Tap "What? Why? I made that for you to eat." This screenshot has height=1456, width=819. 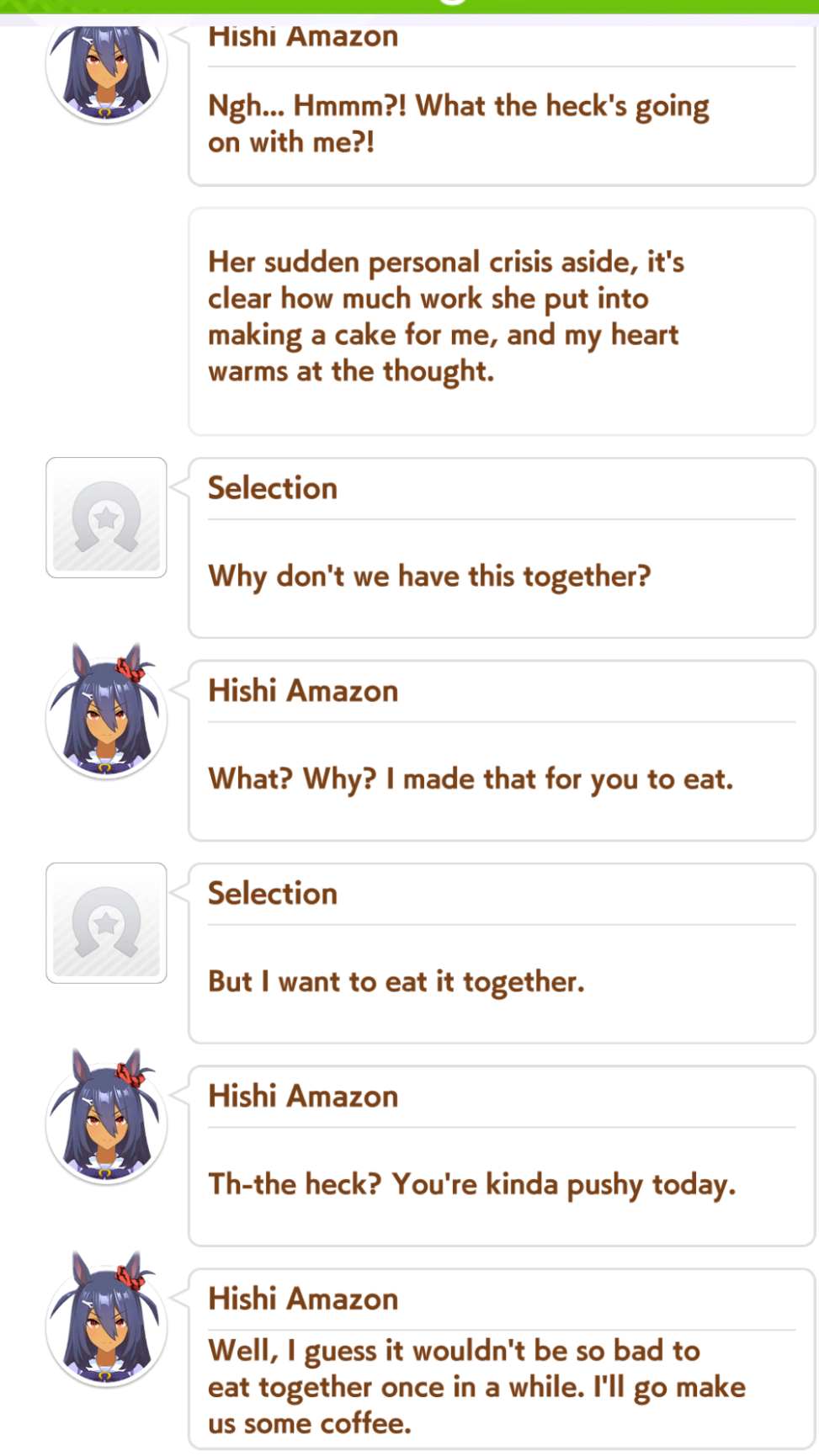pyautogui.click(x=471, y=779)
